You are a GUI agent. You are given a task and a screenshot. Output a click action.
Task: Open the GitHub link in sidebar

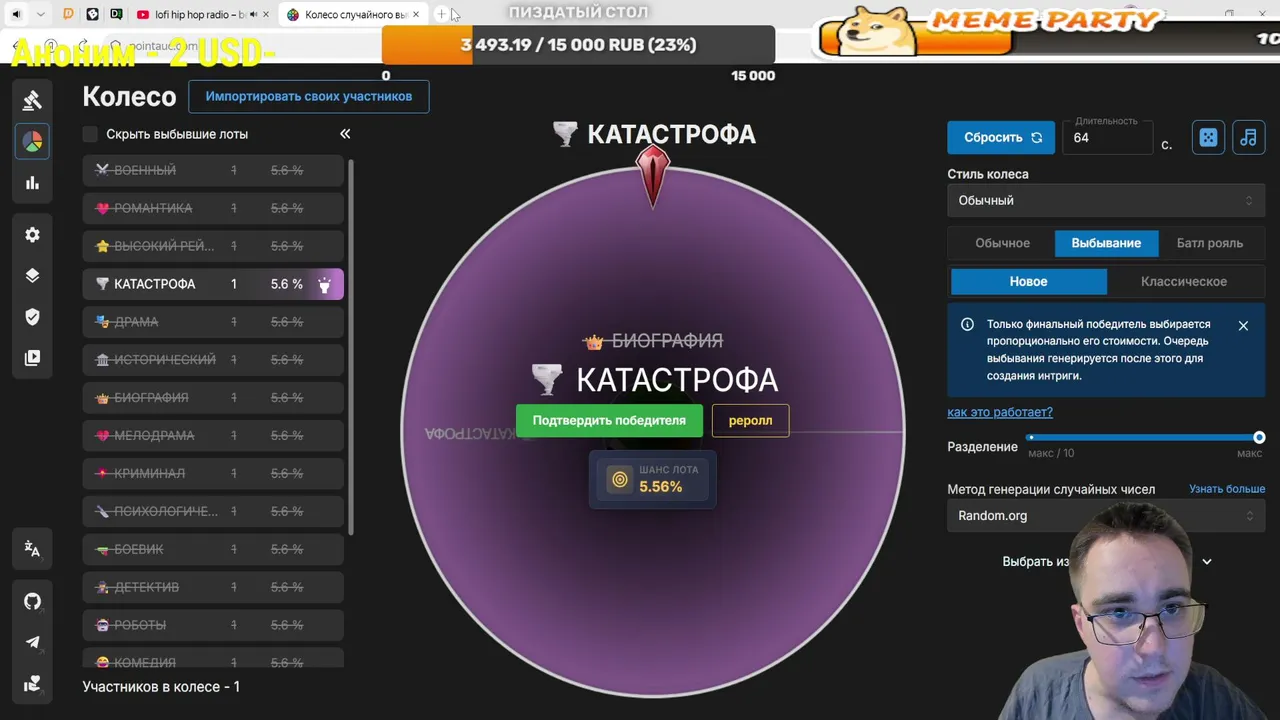(32, 601)
